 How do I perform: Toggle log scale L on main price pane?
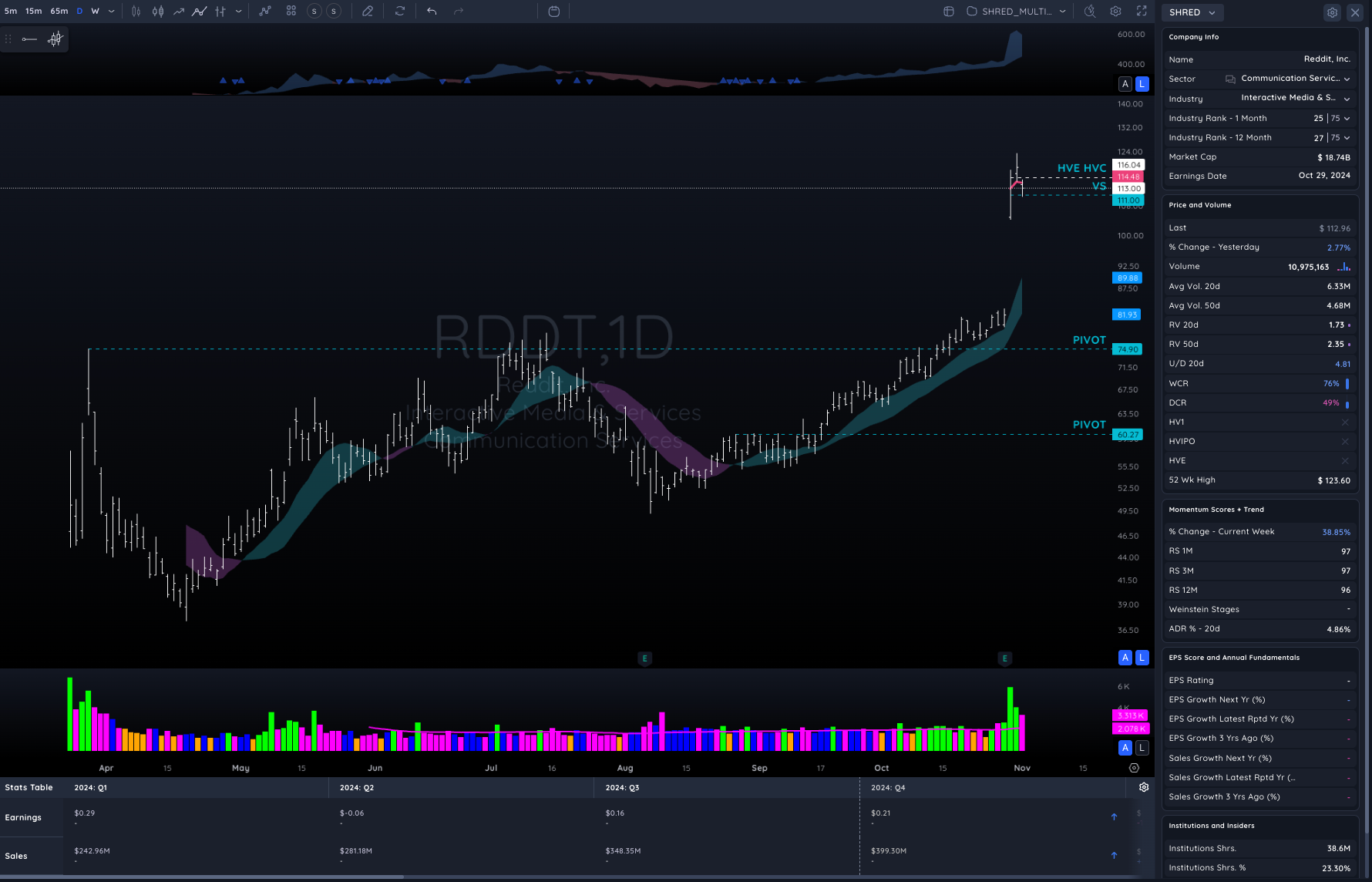[1142, 658]
